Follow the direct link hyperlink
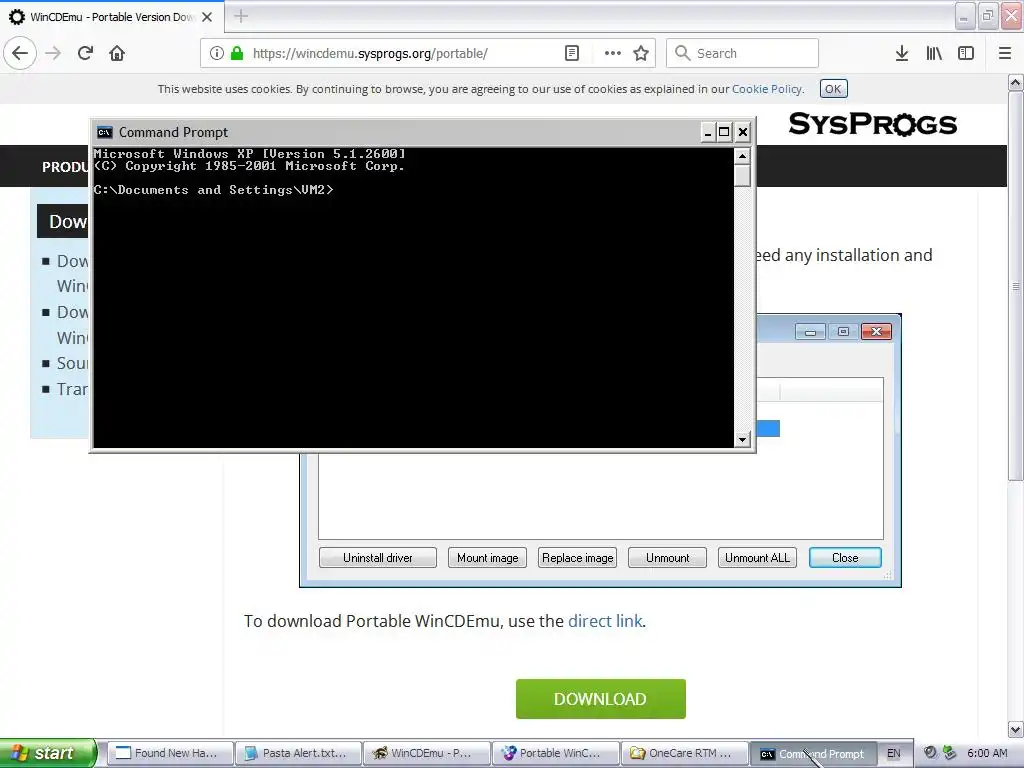Image resolution: width=1024 pixels, height=768 pixels. pos(605,621)
